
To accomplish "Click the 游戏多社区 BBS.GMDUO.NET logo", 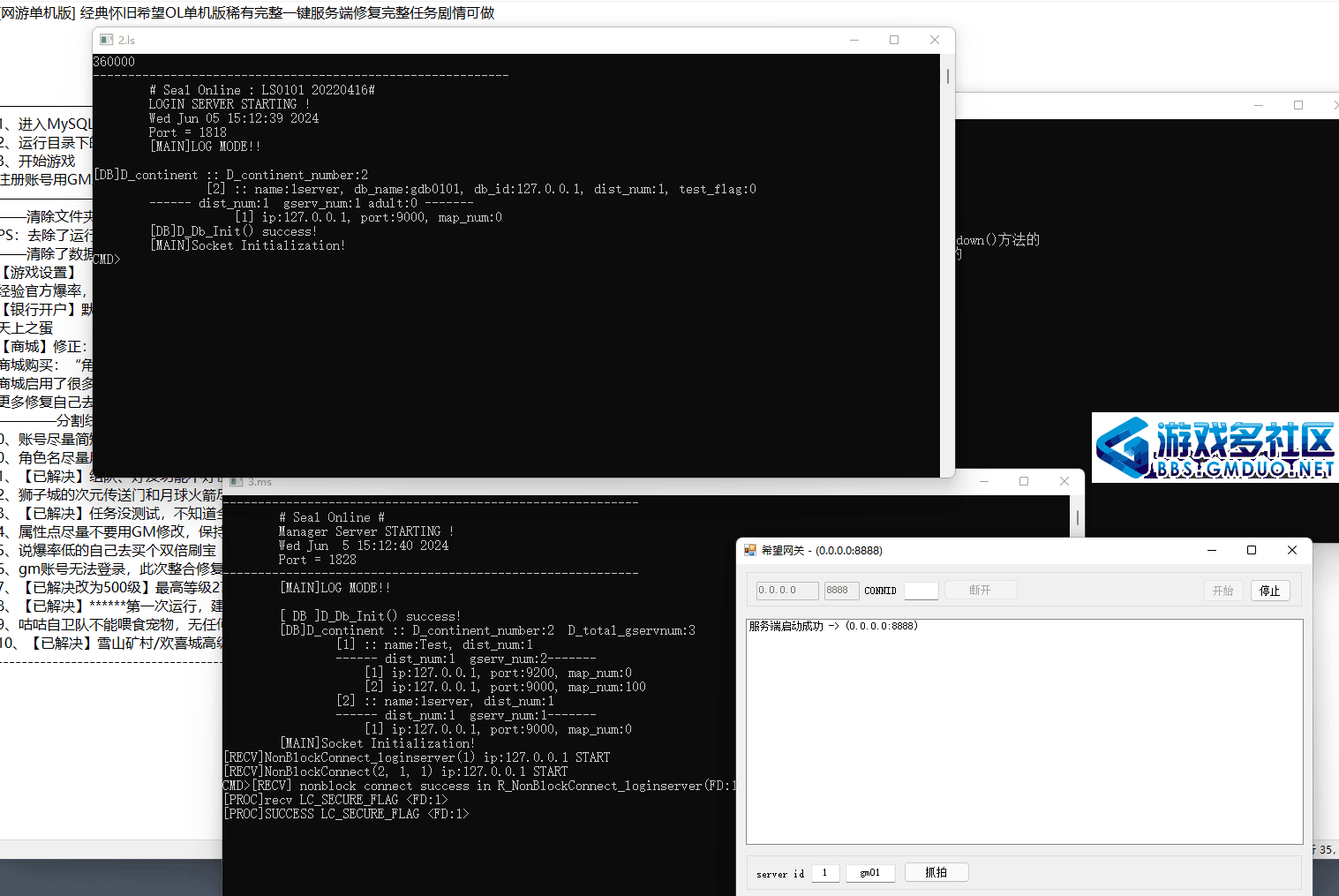I will coord(1215,448).
